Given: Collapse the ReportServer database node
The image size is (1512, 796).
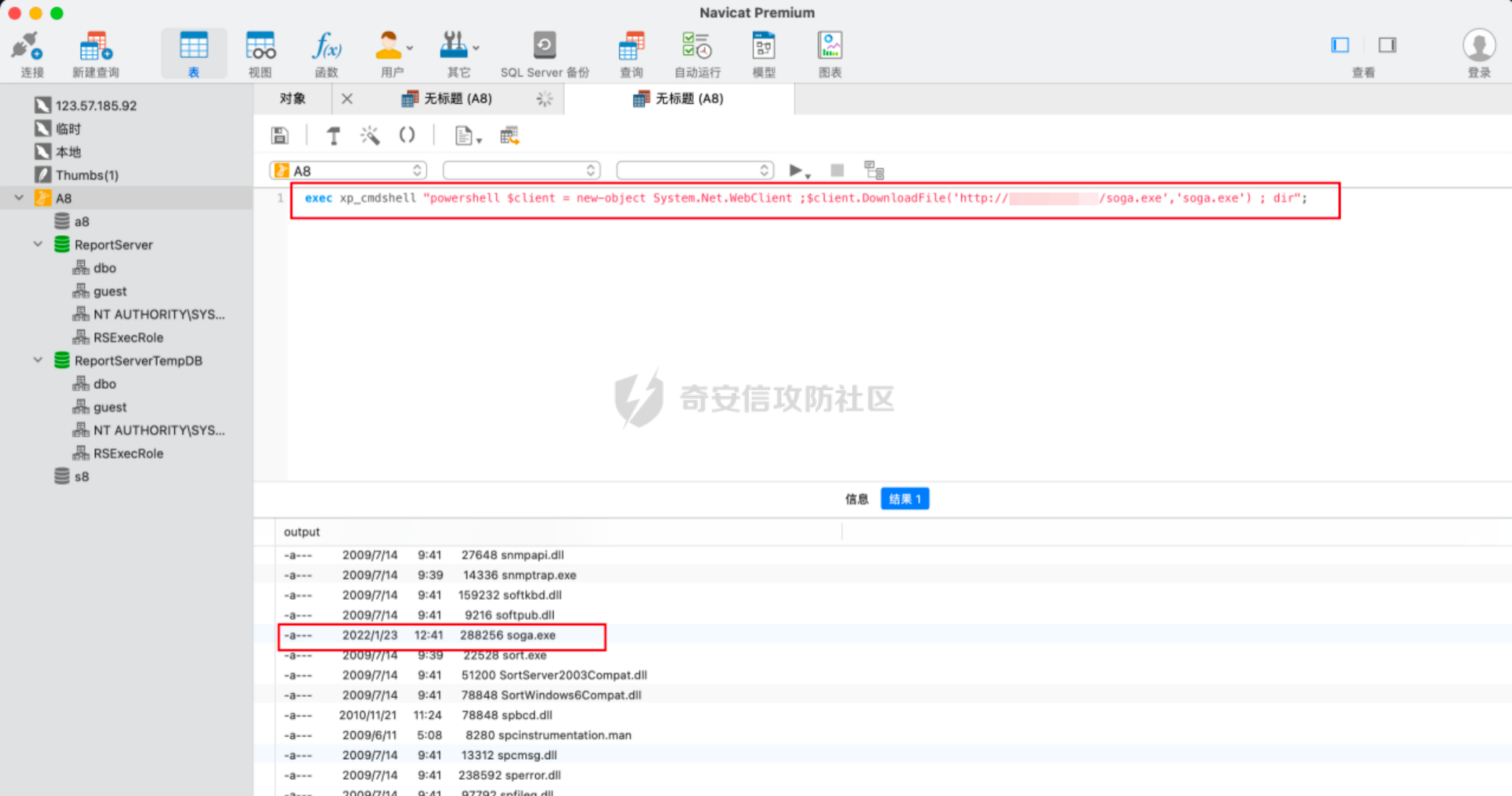Looking at the screenshot, I should (x=38, y=244).
